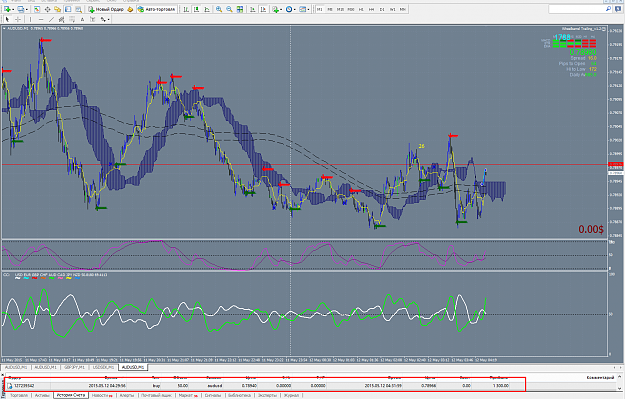Toggle the Terminal panel icon
This screenshot has width=625, height=399.
[x=68, y=9]
